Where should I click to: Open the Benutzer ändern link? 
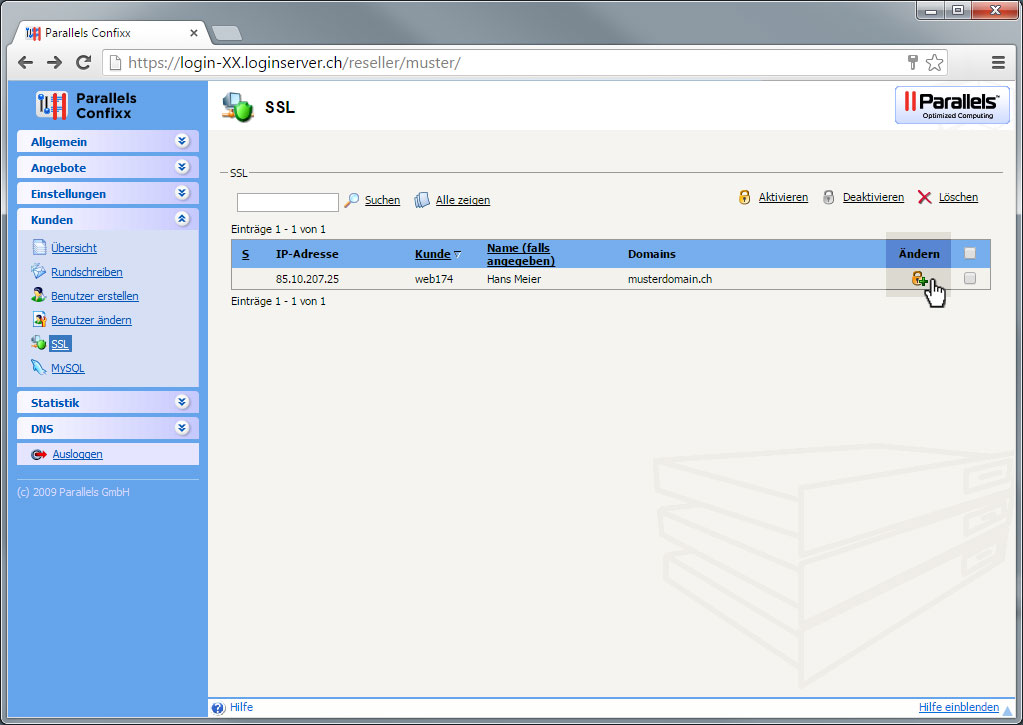91,320
